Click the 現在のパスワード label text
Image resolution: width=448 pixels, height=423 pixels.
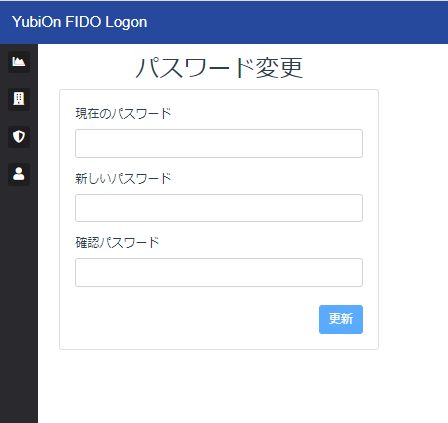coord(123,114)
